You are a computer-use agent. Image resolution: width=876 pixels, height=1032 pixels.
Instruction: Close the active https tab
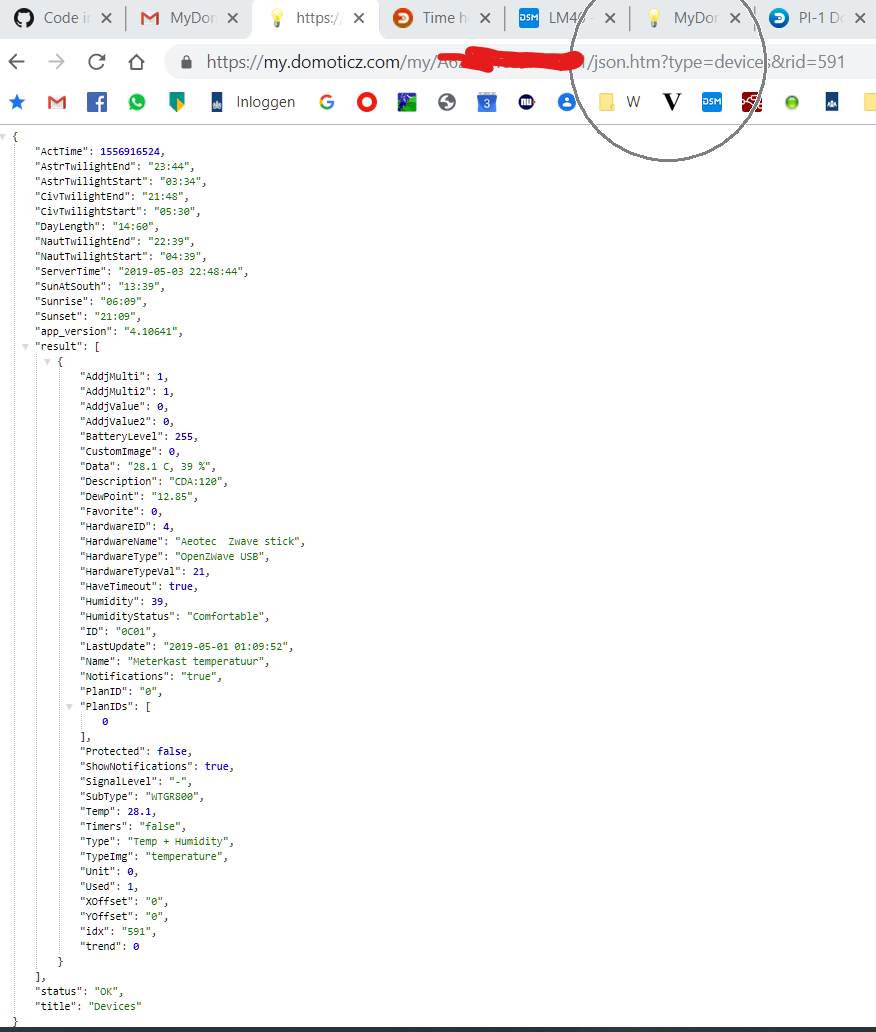(359, 18)
